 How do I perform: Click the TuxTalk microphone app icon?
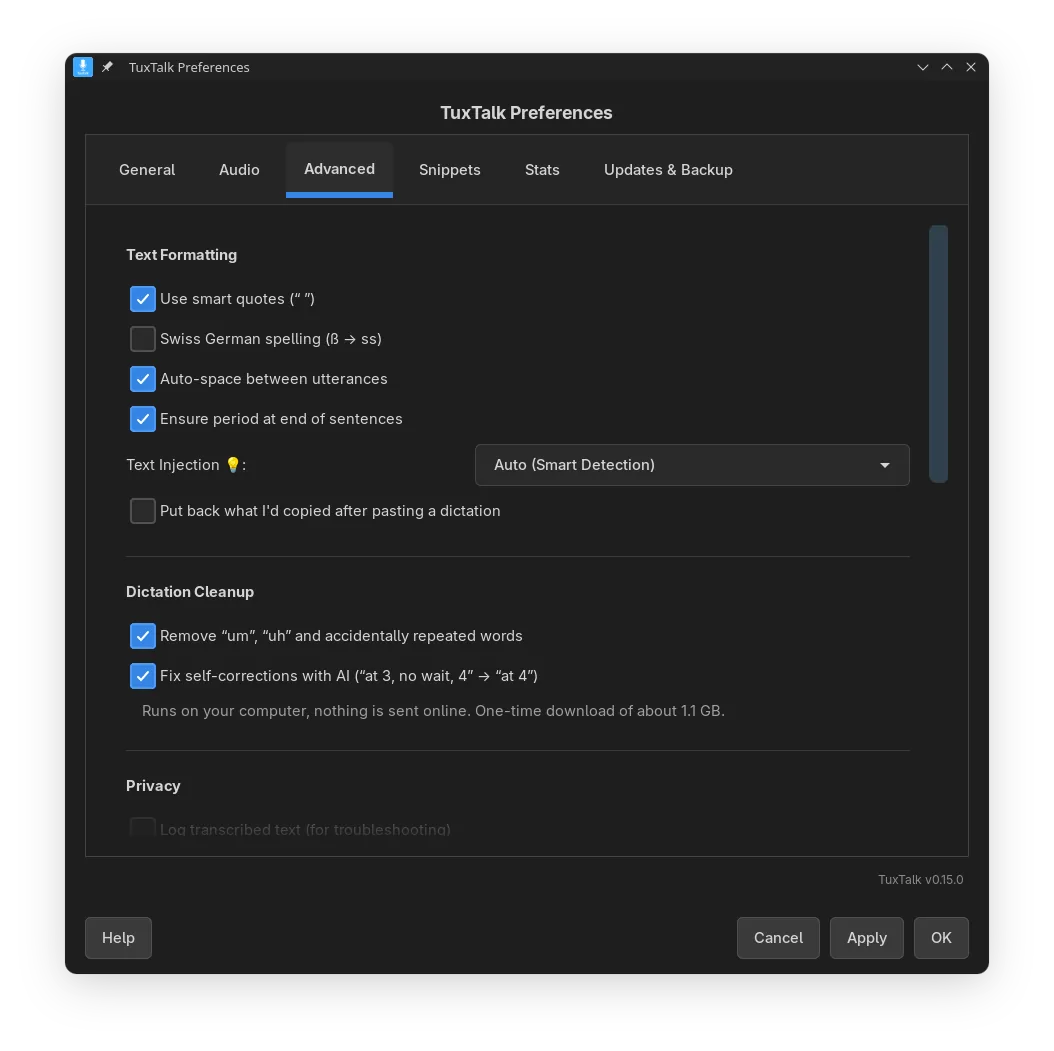[x=83, y=67]
